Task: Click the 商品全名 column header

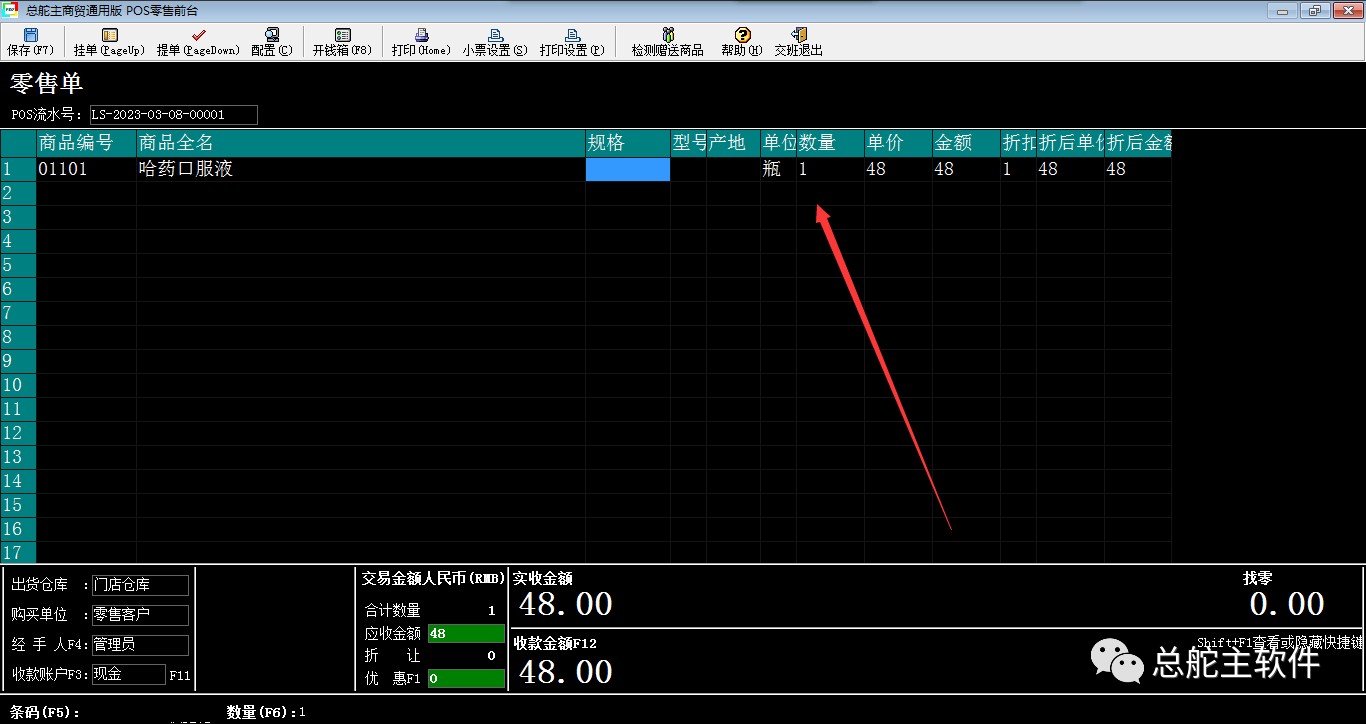Action: [361, 143]
